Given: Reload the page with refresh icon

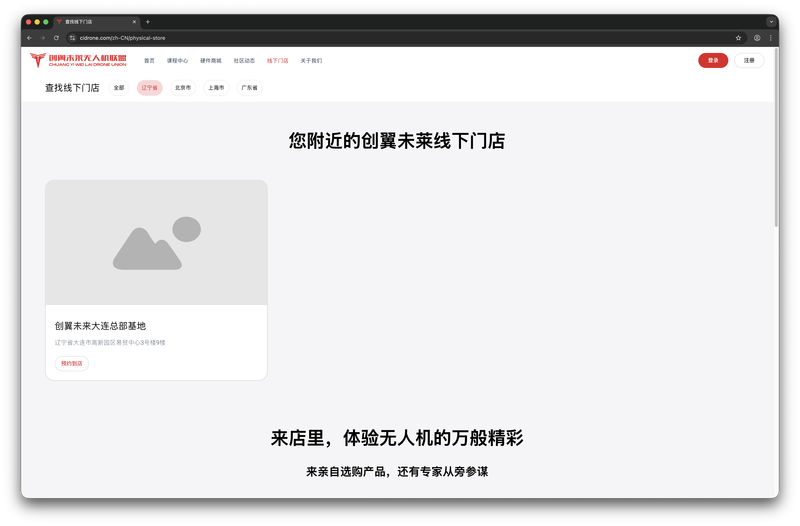Looking at the screenshot, I should tap(56, 38).
